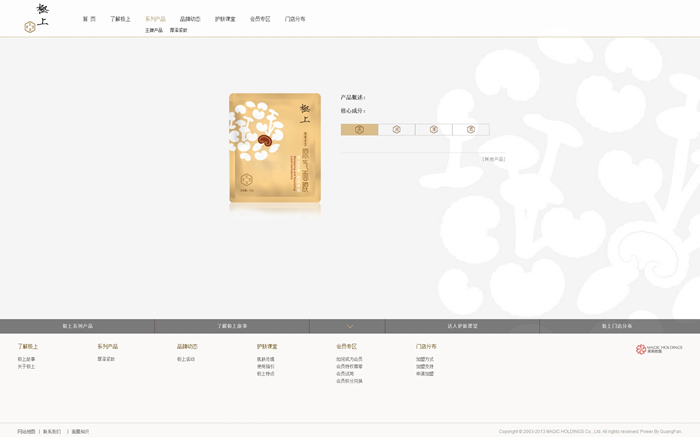Open the footer 系列产品 heading
The height and width of the screenshot is (441, 700).
[x=108, y=346]
